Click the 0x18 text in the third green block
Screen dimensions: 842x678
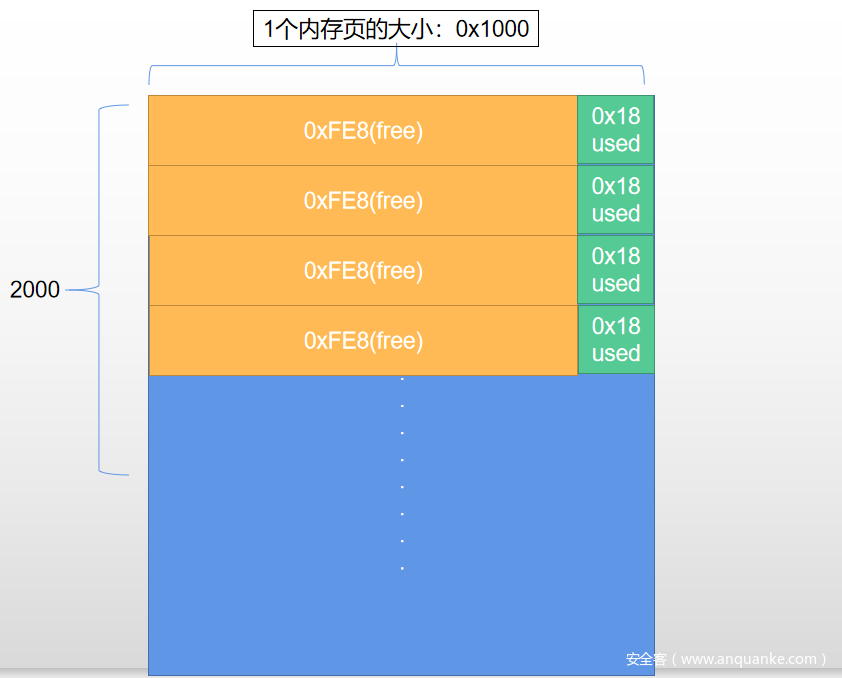pos(616,256)
